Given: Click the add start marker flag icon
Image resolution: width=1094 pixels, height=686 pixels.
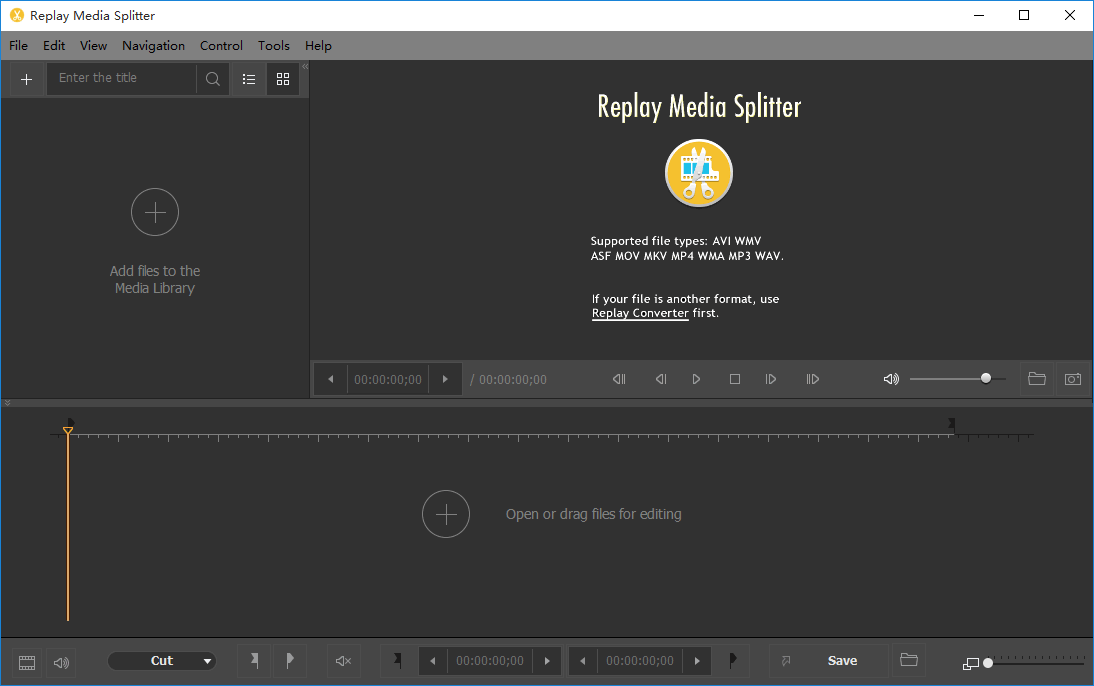Looking at the screenshot, I should [255, 660].
